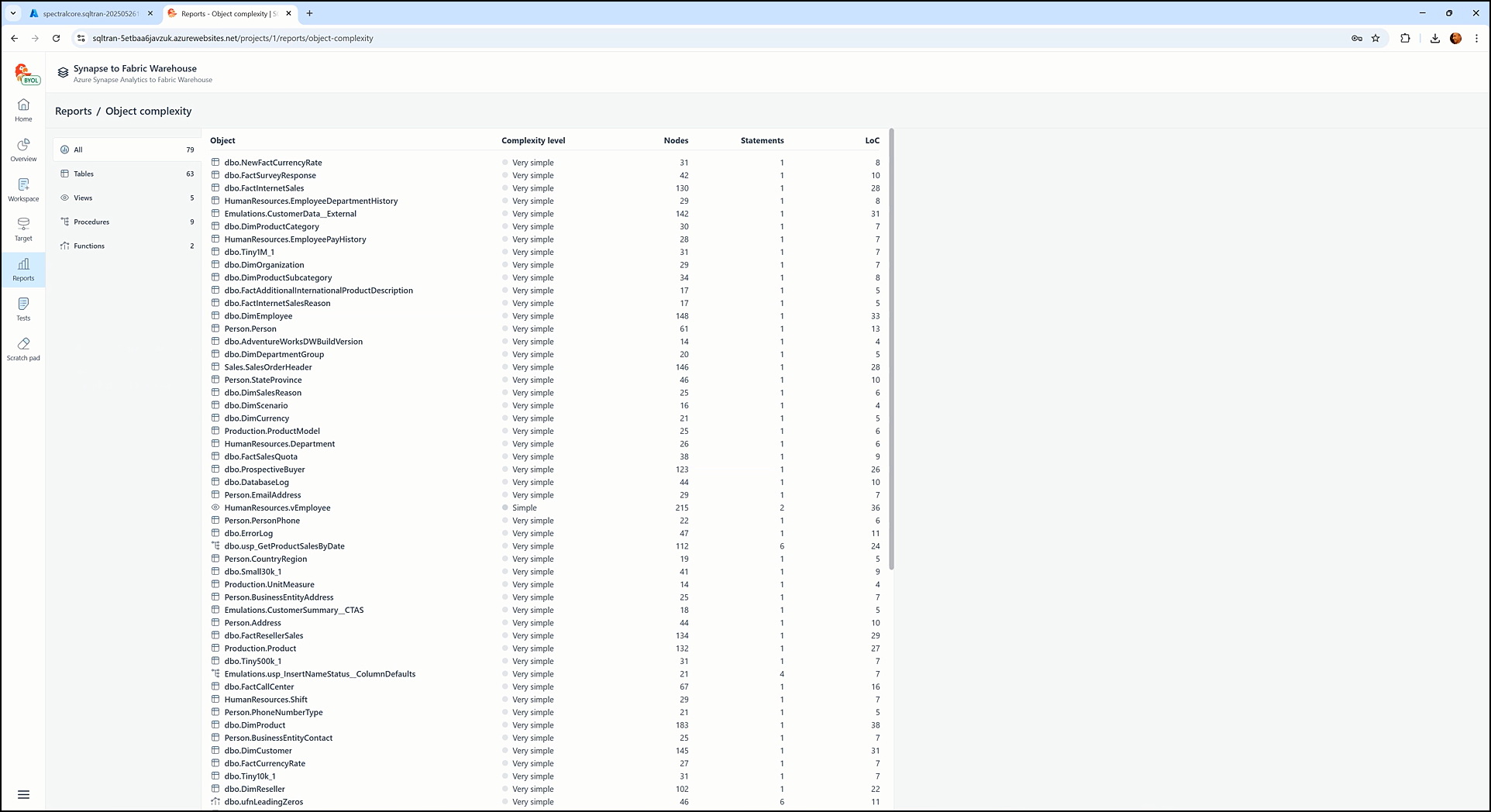The width and height of the screenshot is (1491, 812).
Task: Filter the list by Views
Action: coord(83,198)
